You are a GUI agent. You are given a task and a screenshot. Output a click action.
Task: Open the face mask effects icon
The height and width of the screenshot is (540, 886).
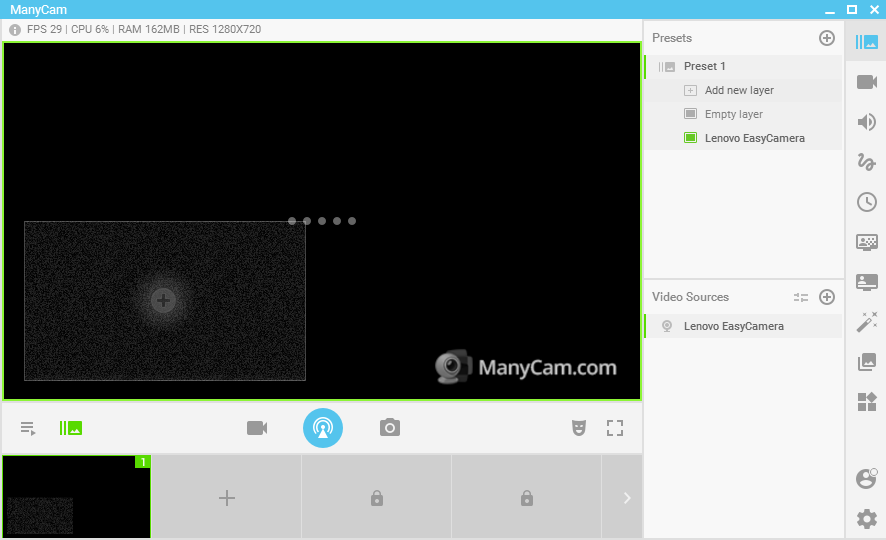(579, 428)
